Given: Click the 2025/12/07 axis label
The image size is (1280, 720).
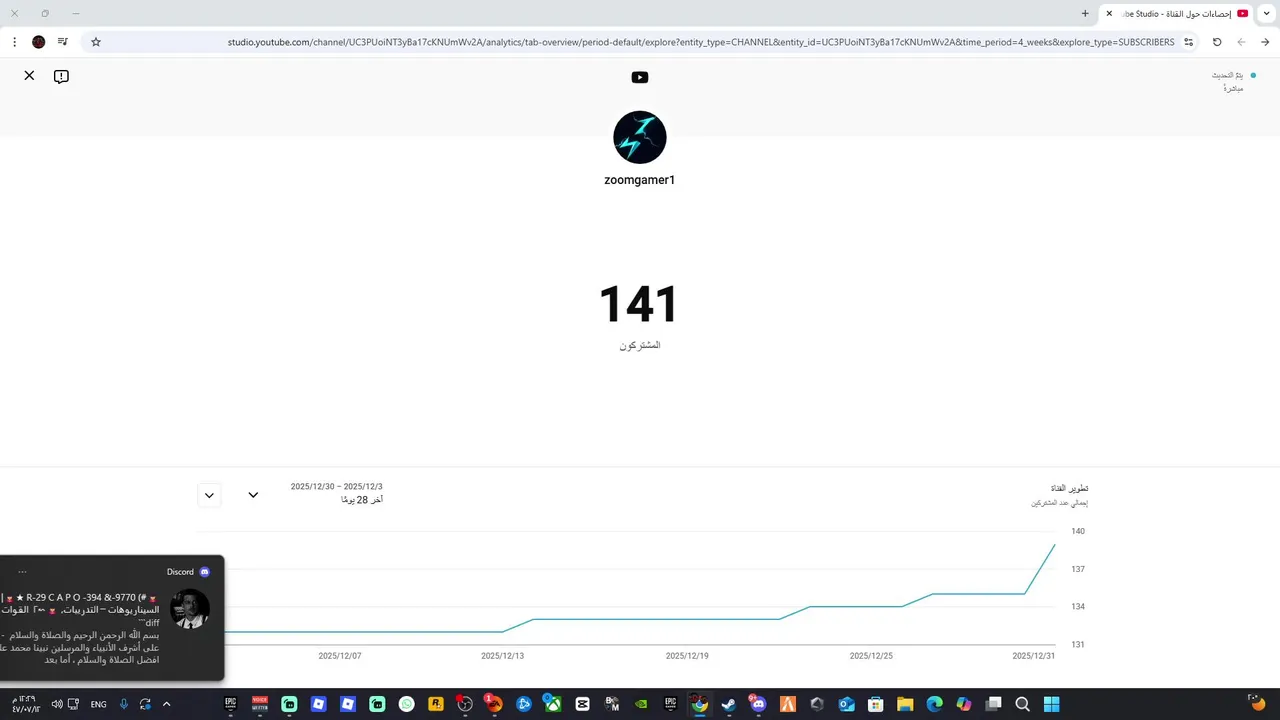Looking at the screenshot, I should click(x=340, y=656).
